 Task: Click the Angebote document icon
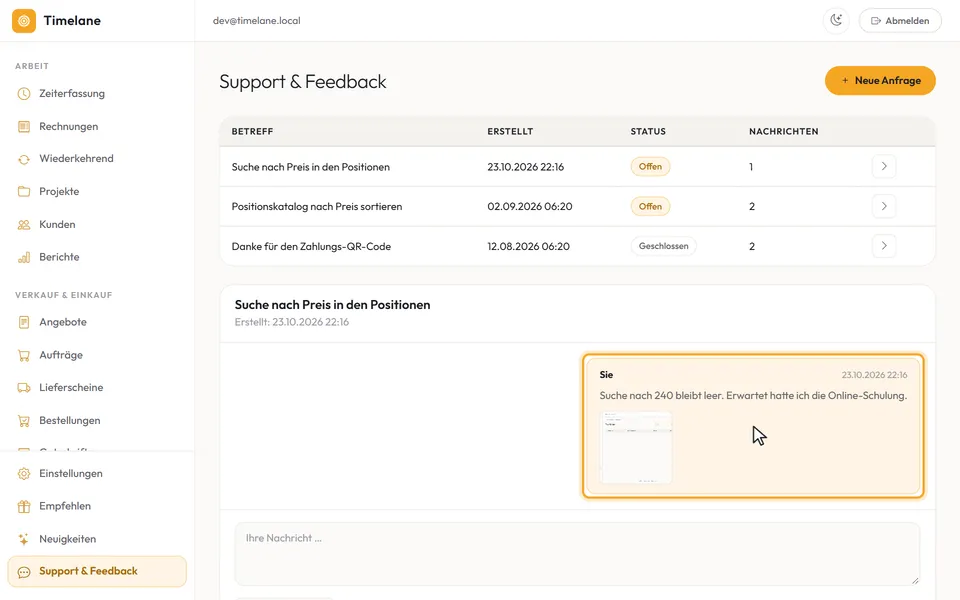[x=24, y=322]
